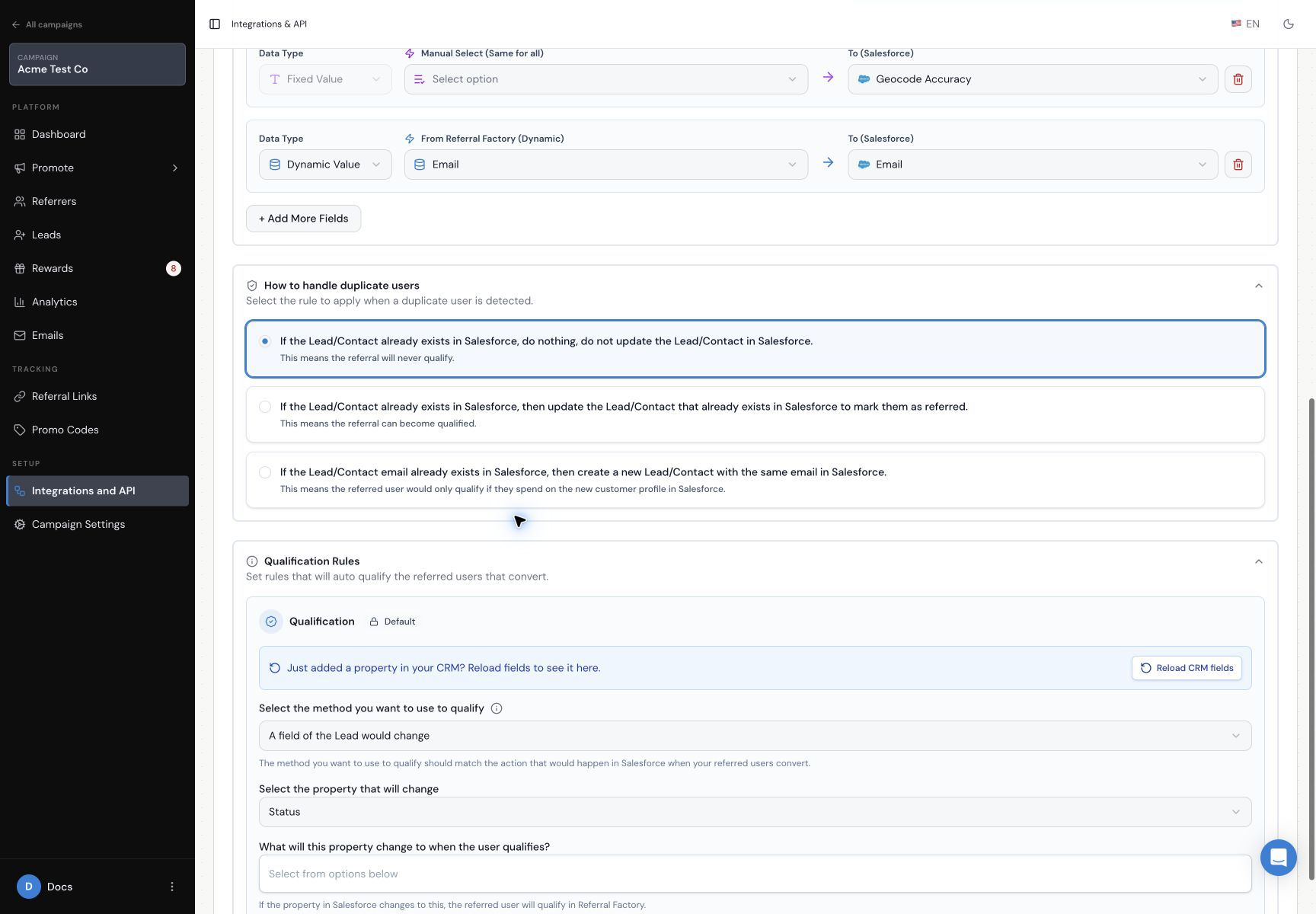Click the Acme Test Co campaign card
This screenshot has width=1316, height=914.
[x=97, y=64]
